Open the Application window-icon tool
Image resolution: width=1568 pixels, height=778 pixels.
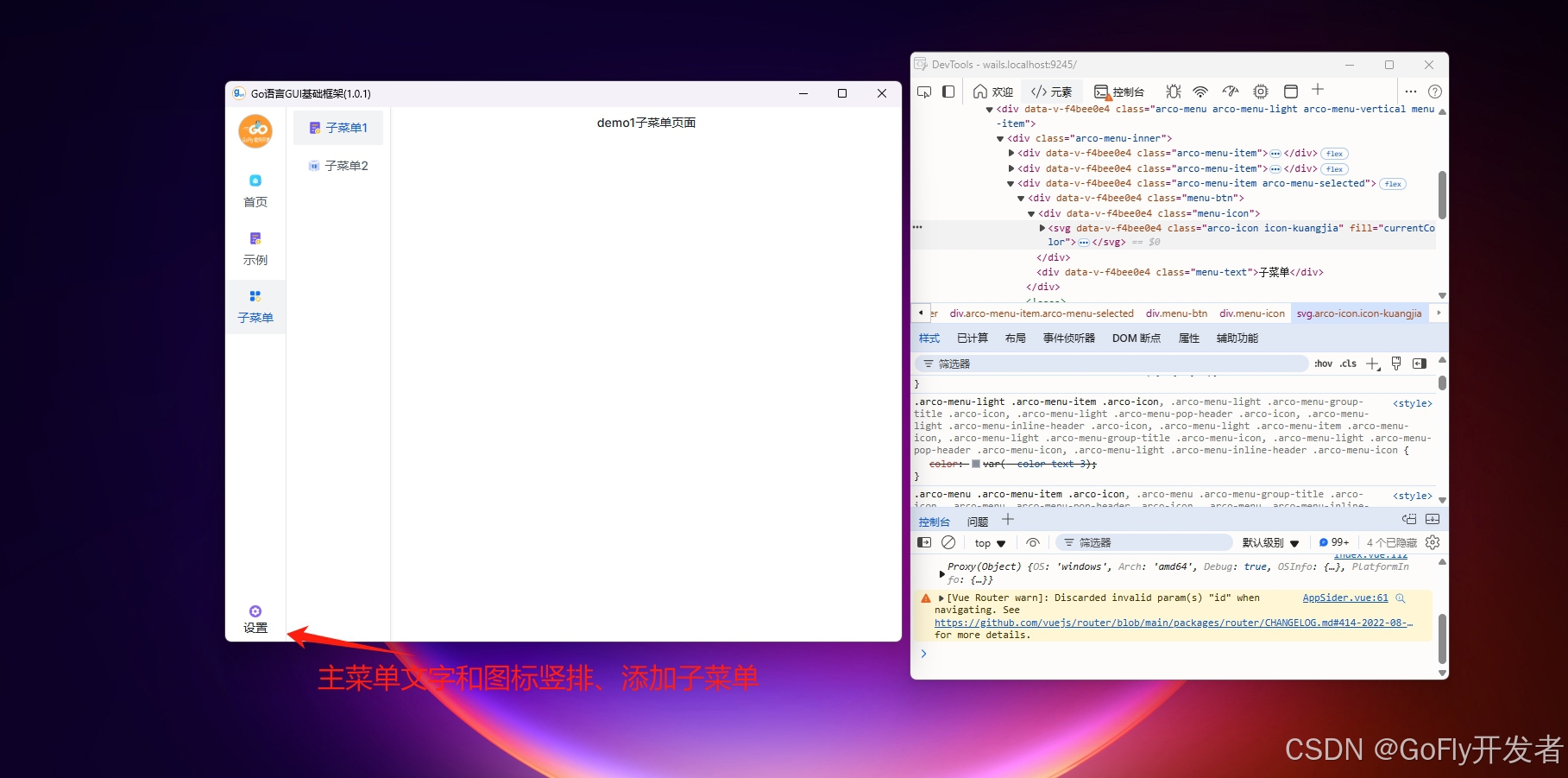click(1291, 92)
